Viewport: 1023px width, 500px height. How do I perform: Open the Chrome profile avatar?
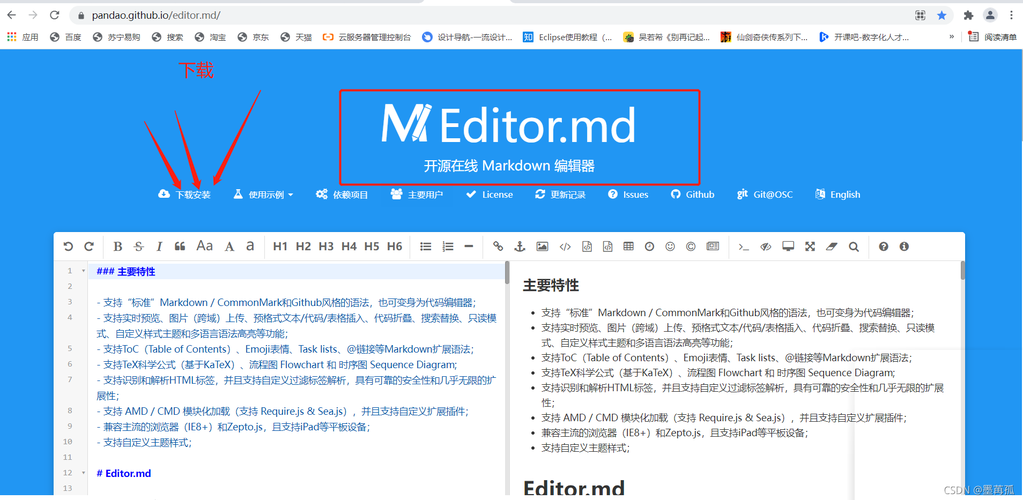tap(990, 15)
